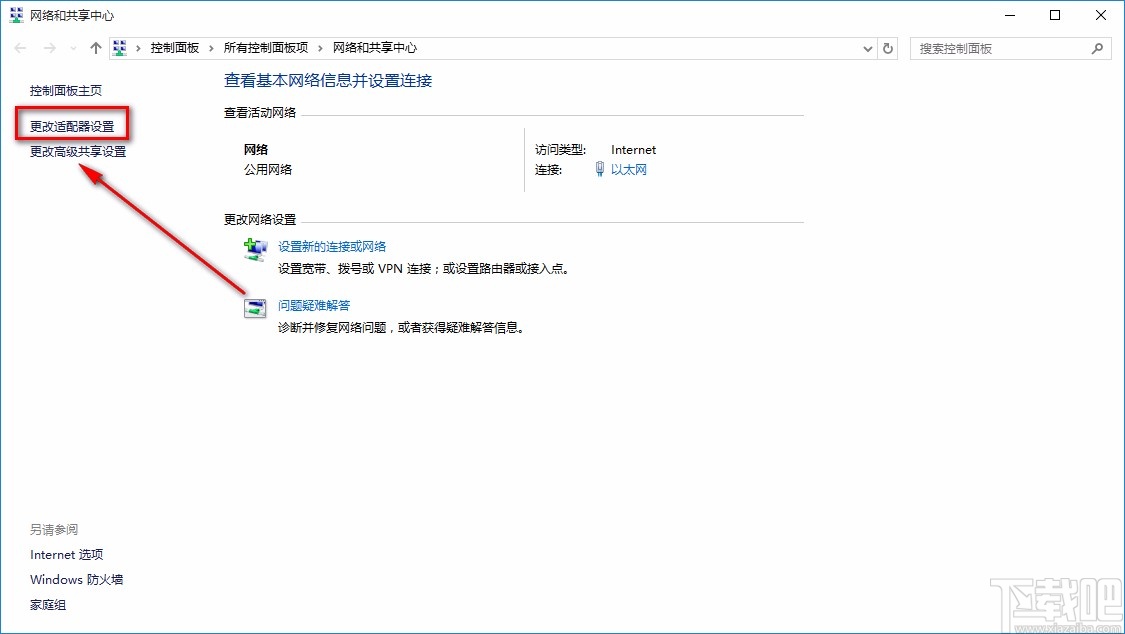This screenshot has width=1125, height=634.
Task: Open 更改高级共享设置
Action: [76, 151]
